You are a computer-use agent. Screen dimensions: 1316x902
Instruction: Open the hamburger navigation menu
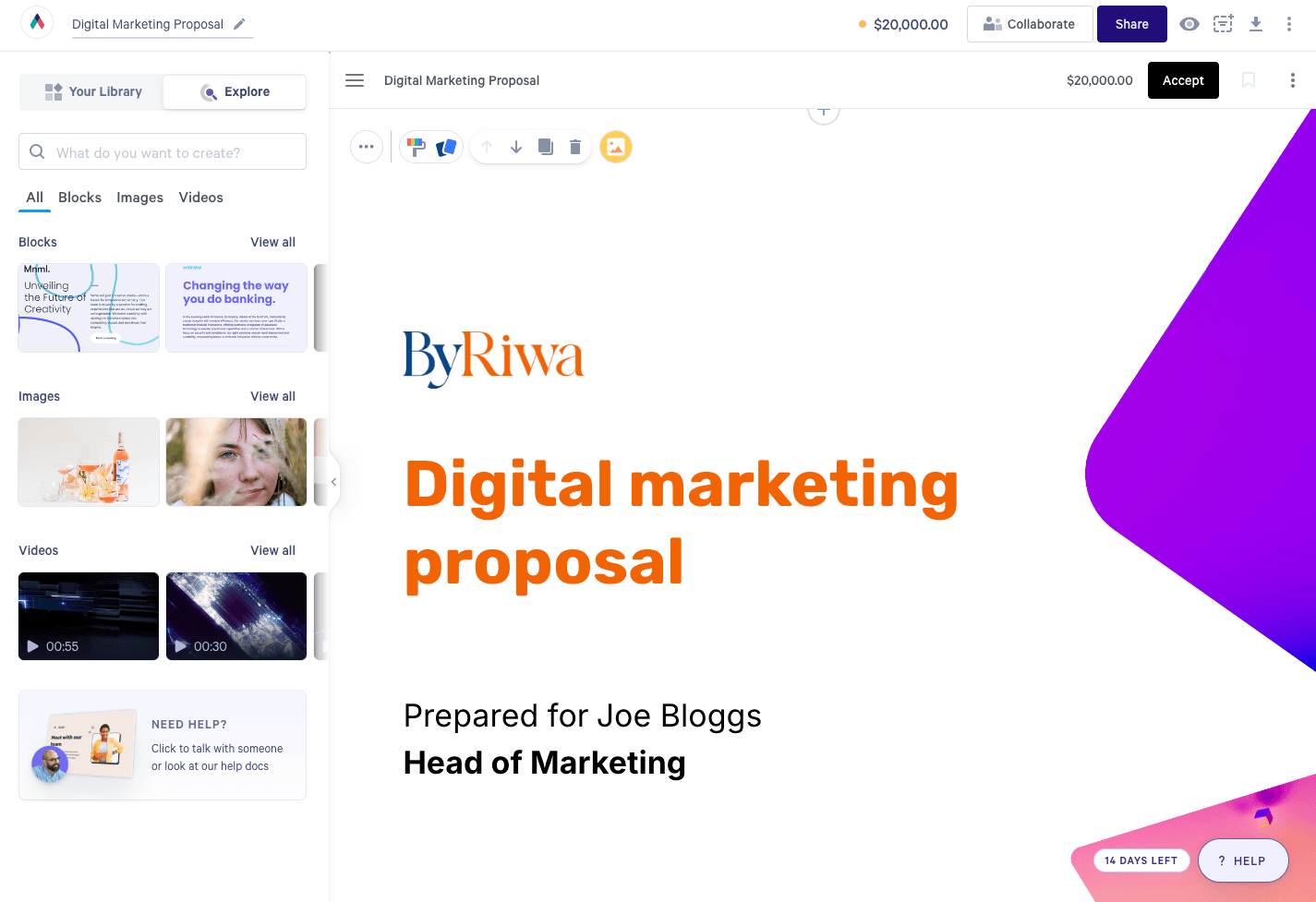[x=355, y=80]
